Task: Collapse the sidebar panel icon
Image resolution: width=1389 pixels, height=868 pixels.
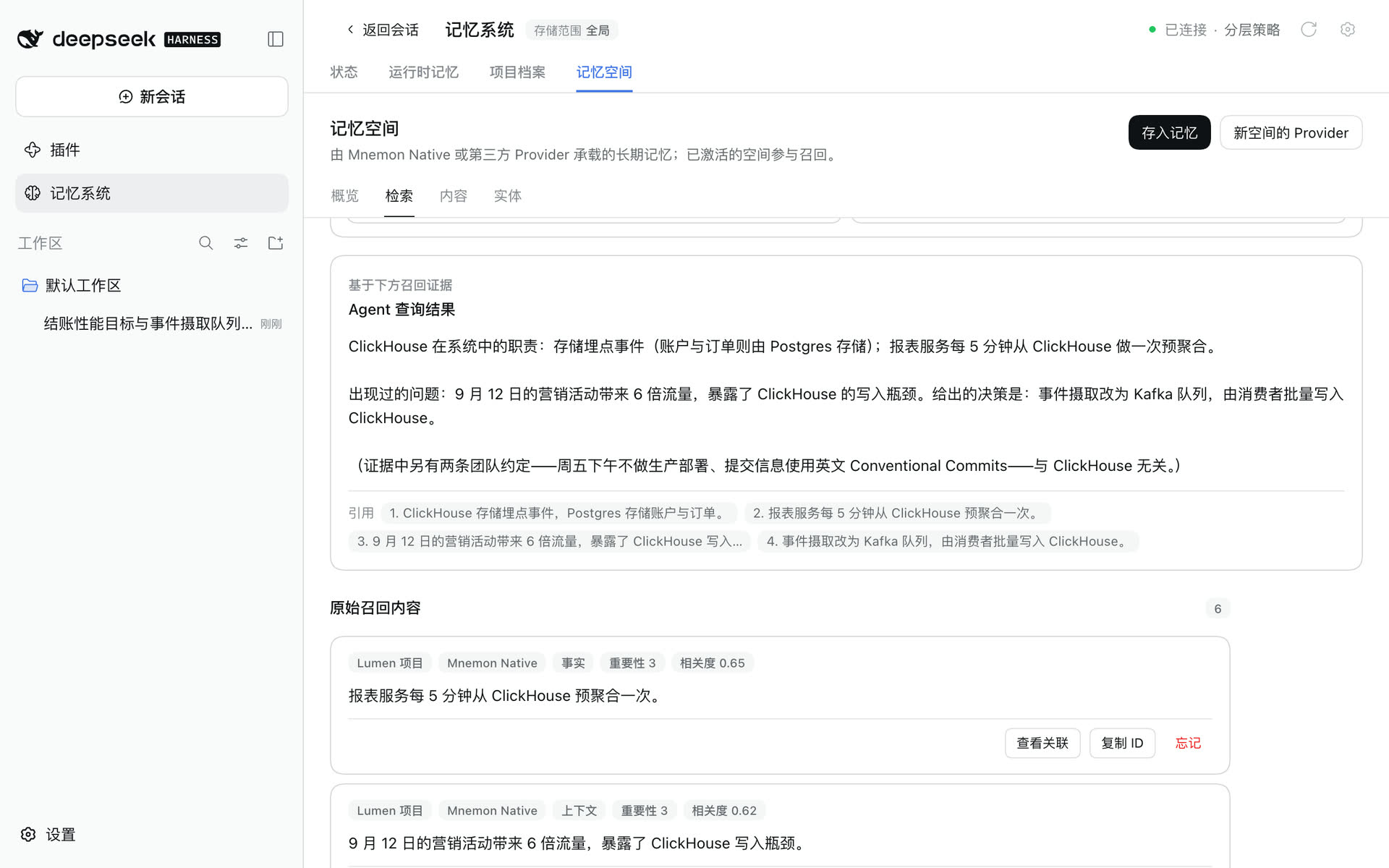Action: click(x=275, y=39)
